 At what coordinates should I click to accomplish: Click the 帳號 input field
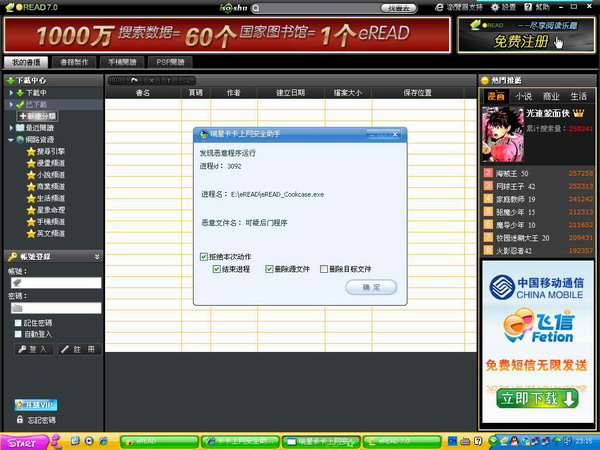pyautogui.click(x=56, y=283)
